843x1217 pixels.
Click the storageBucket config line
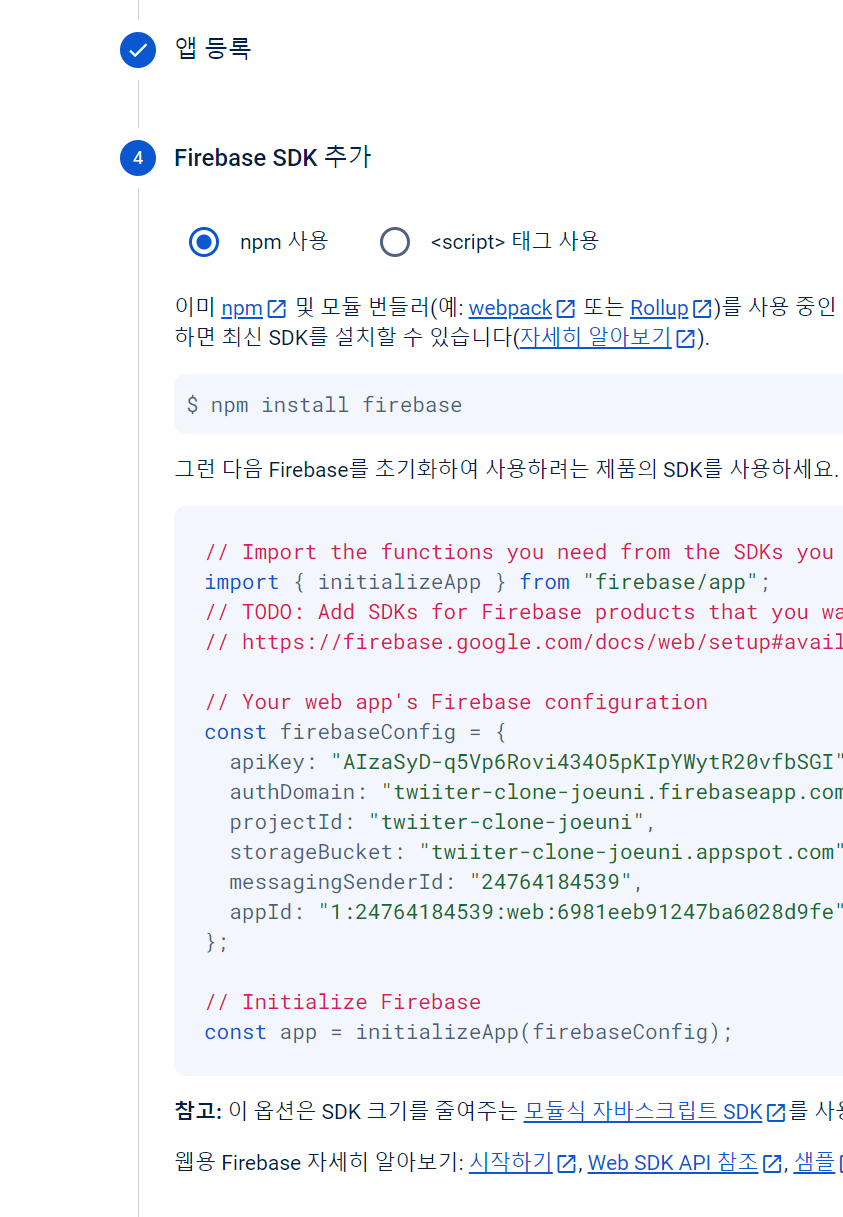pos(537,852)
